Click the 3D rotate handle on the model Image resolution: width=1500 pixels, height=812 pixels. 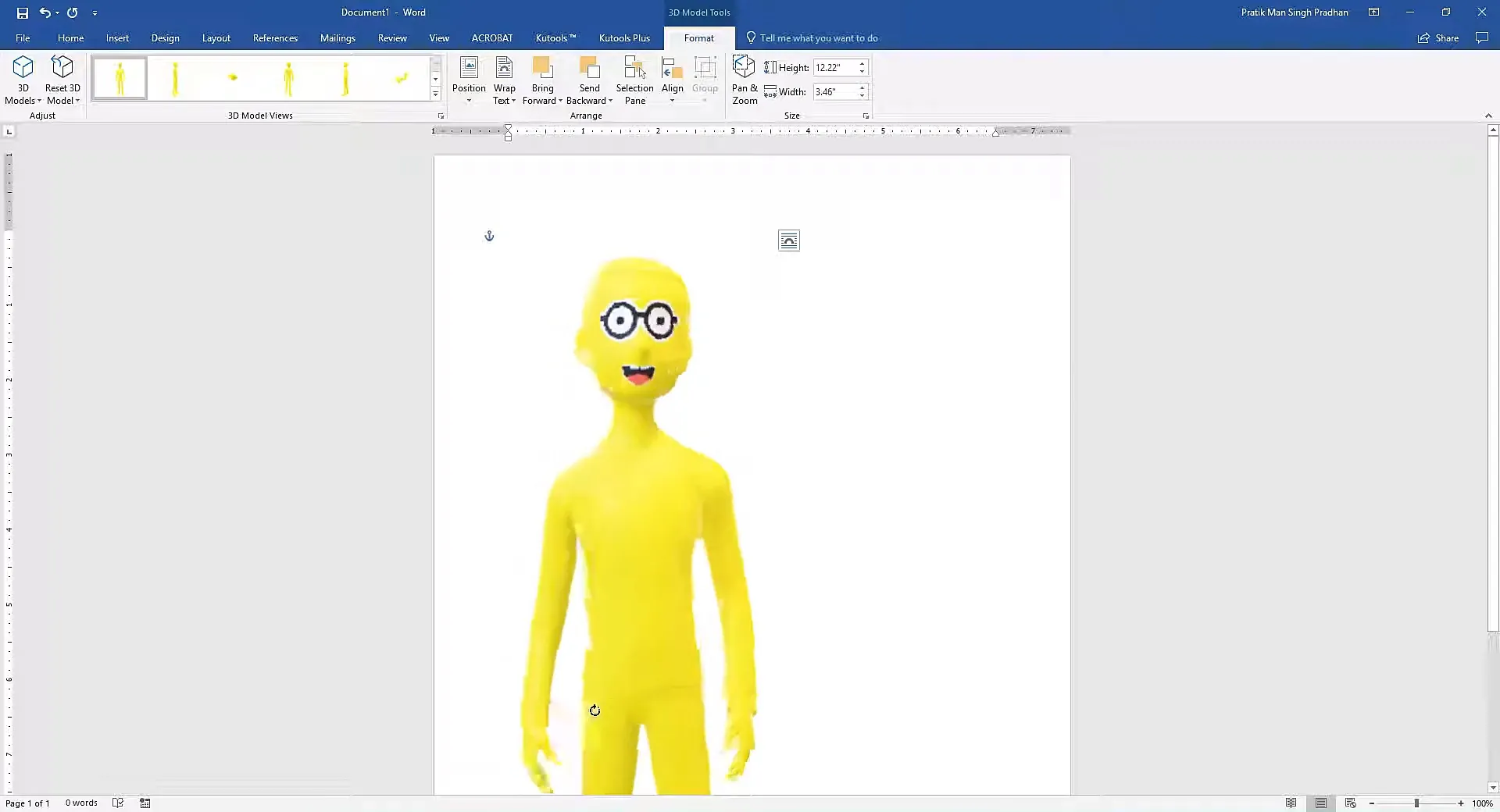(x=595, y=710)
